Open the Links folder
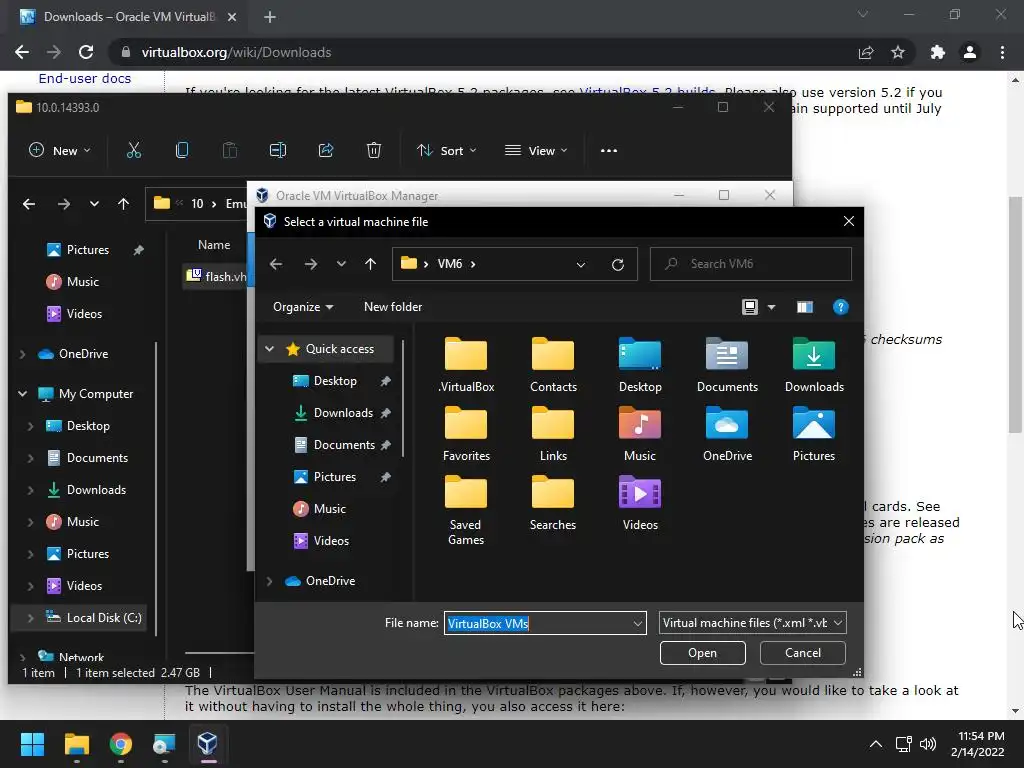The height and width of the screenshot is (768, 1024). 553,434
